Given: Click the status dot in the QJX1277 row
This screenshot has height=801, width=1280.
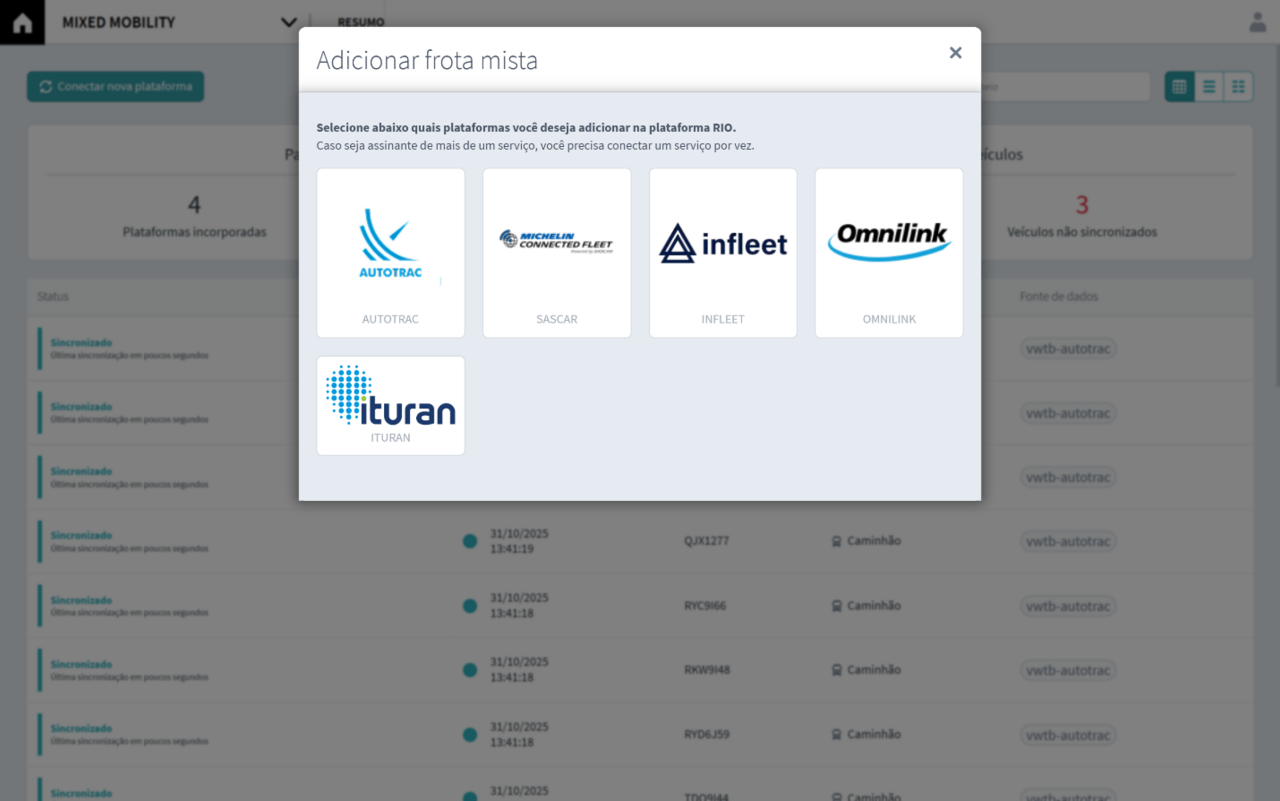Looking at the screenshot, I should coord(470,541).
